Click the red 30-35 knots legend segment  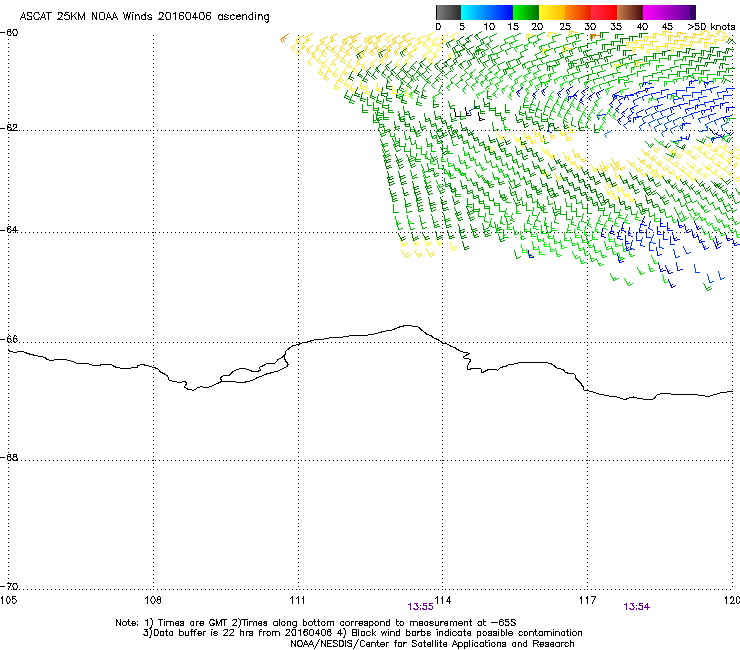point(604,12)
